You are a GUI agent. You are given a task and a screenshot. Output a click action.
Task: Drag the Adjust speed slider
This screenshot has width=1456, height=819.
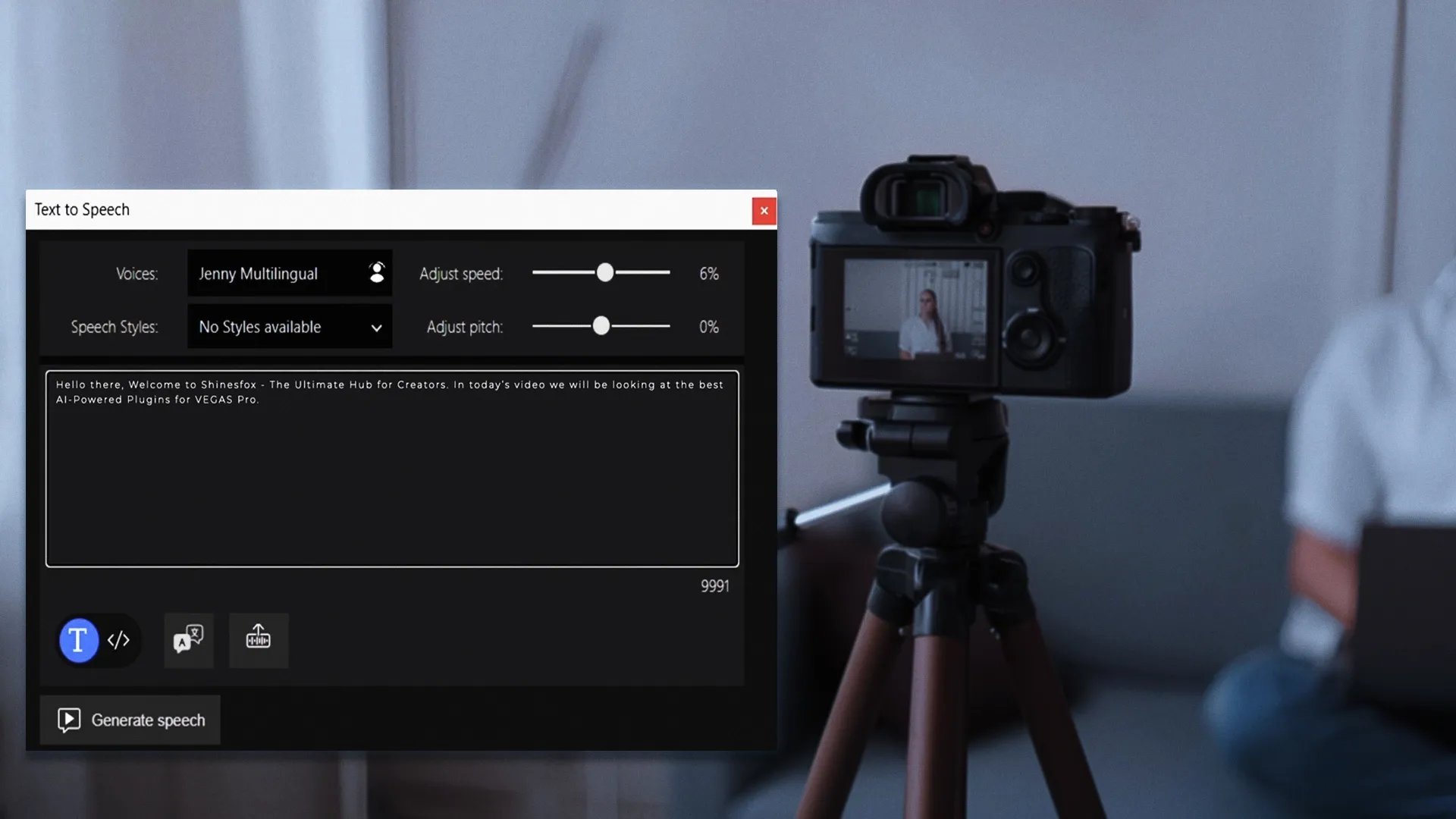pyautogui.click(x=605, y=272)
